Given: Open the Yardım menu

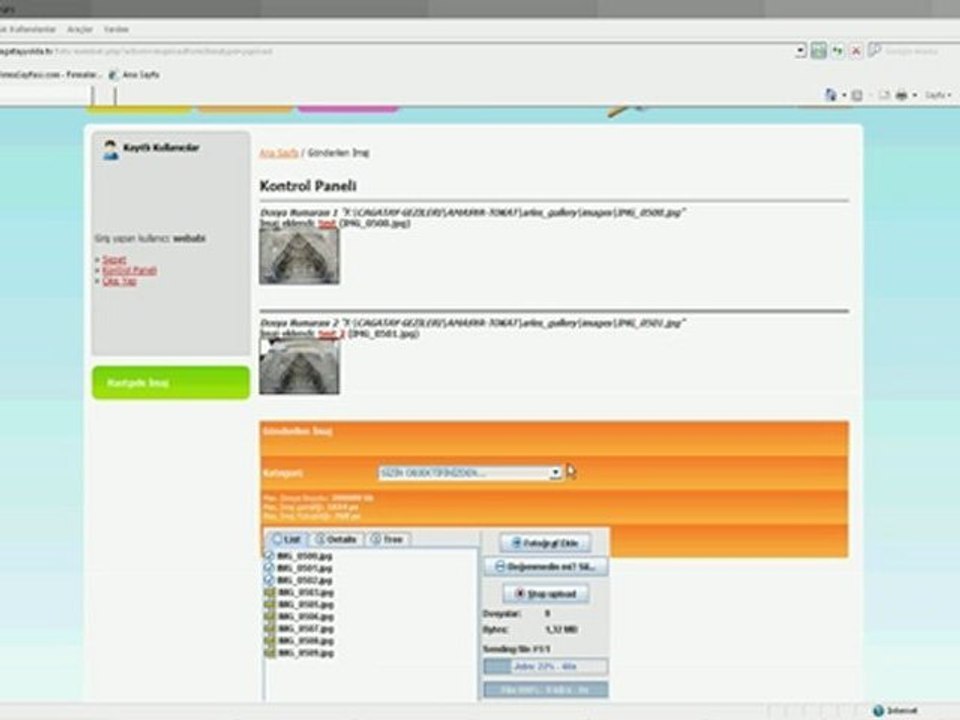Looking at the screenshot, I should [x=116, y=29].
